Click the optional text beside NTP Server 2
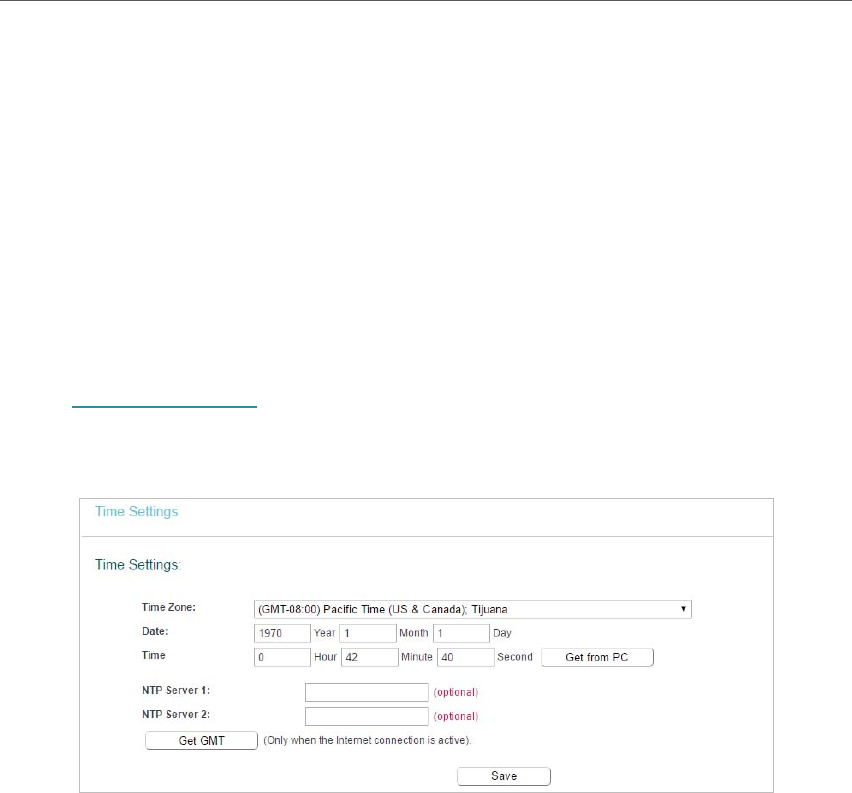852x793 pixels. tap(456, 716)
